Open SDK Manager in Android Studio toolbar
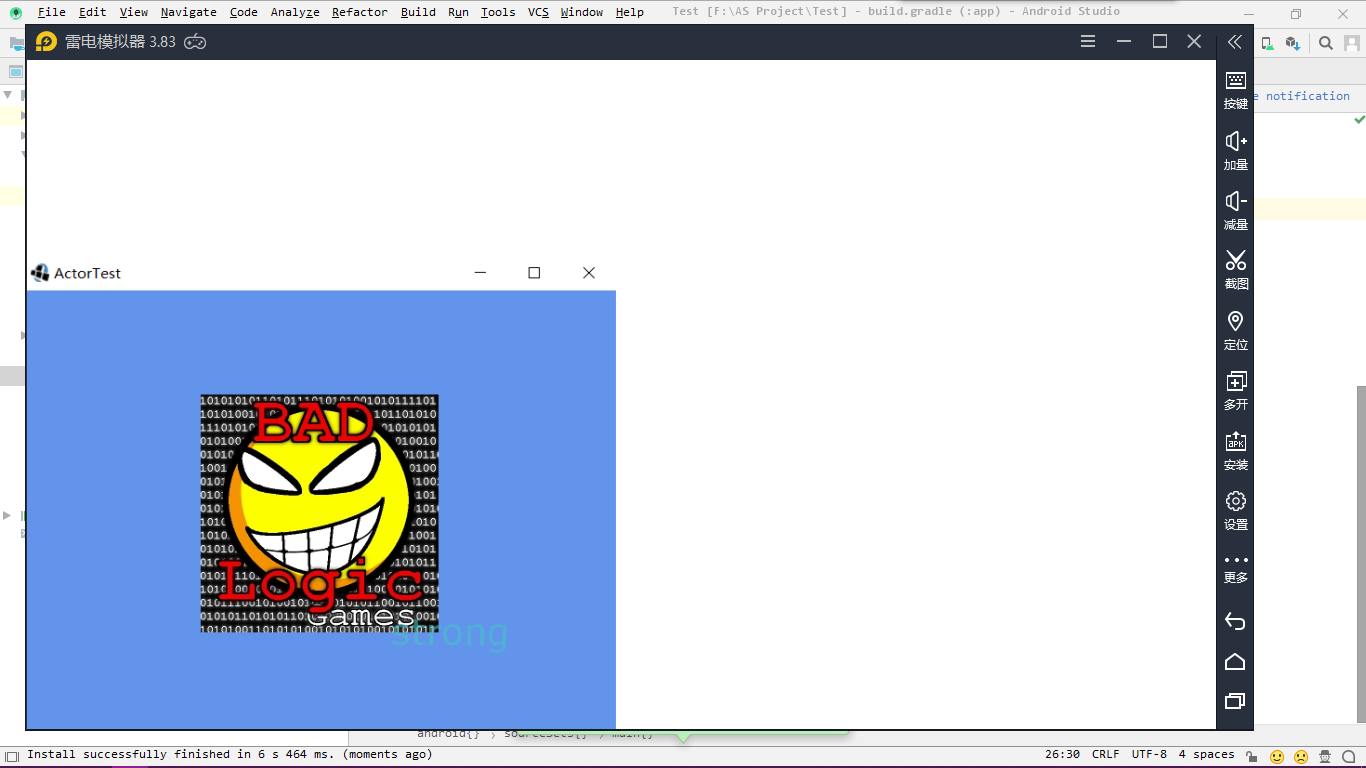The width and height of the screenshot is (1366, 768). [1293, 43]
